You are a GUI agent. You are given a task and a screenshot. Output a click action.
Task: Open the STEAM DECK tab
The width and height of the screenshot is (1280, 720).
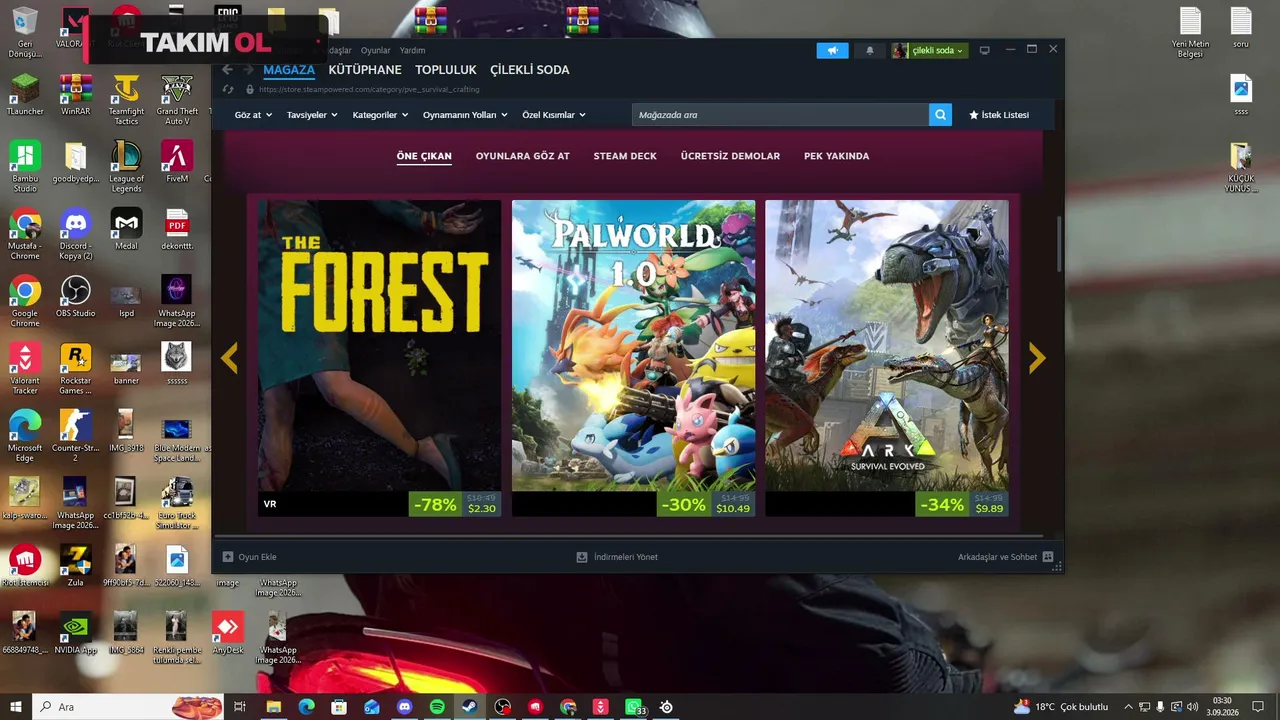click(x=625, y=156)
